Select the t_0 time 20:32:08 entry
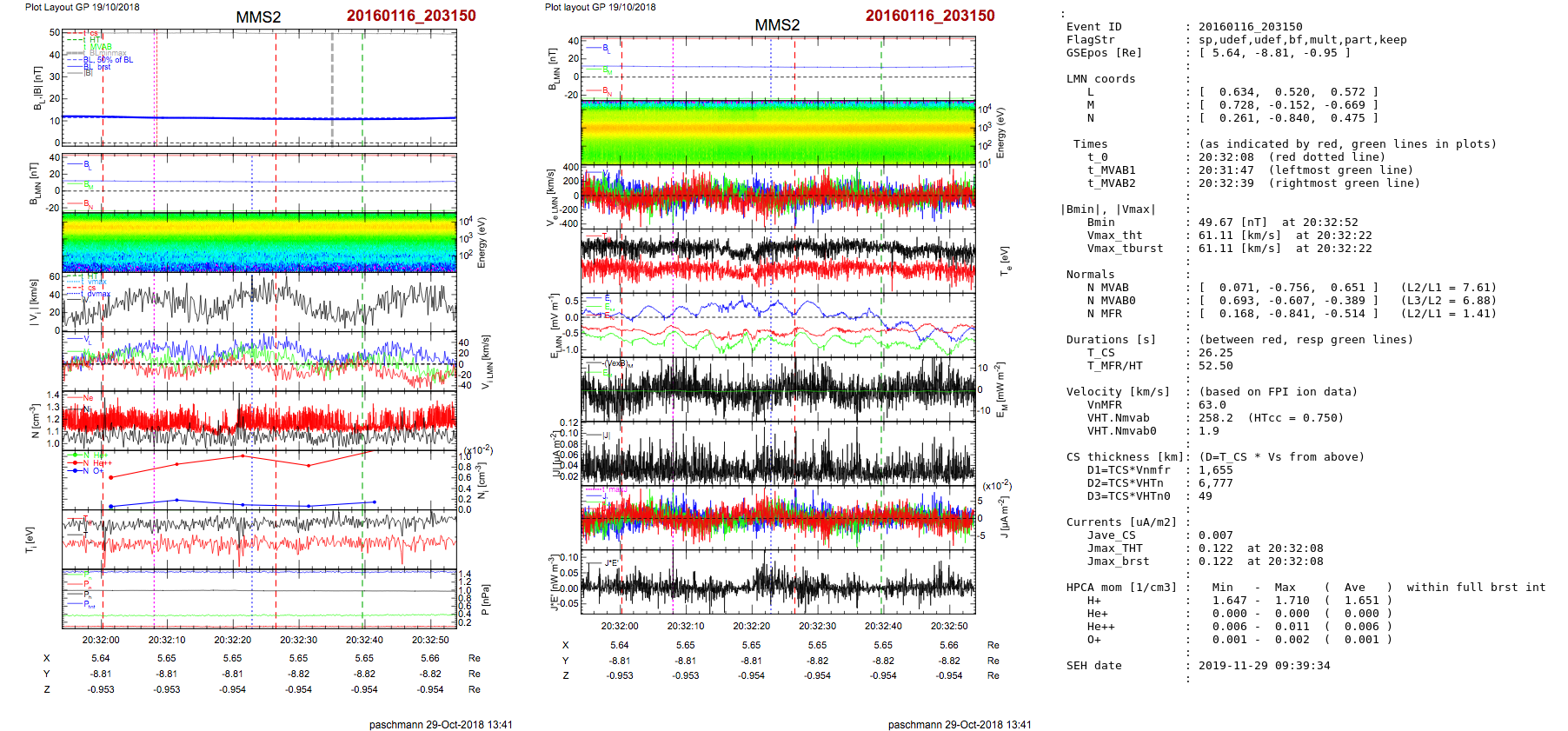This screenshot has height=731, width=1568. point(1226,157)
